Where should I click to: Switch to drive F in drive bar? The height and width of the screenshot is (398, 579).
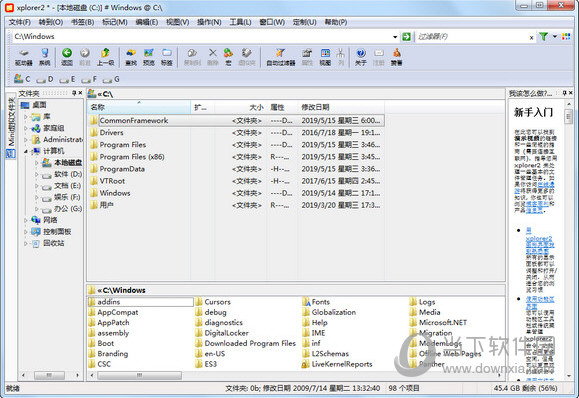coord(89,79)
